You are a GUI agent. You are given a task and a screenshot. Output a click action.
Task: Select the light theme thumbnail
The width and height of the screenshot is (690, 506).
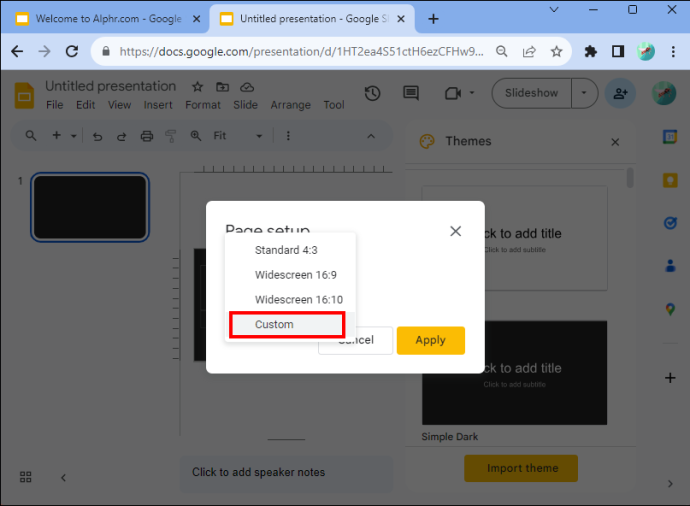pyautogui.click(x=514, y=238)
